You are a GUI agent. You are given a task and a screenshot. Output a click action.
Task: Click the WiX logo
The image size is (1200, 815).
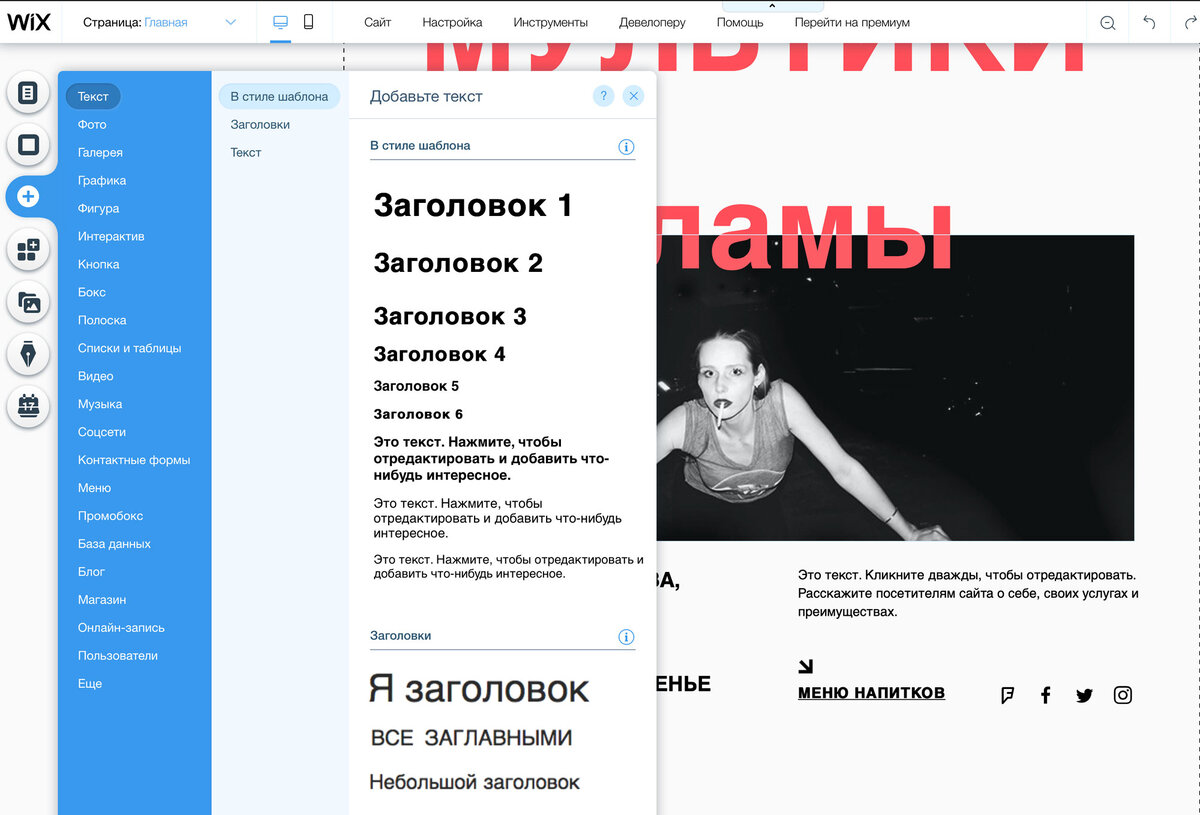coord(29,22)
